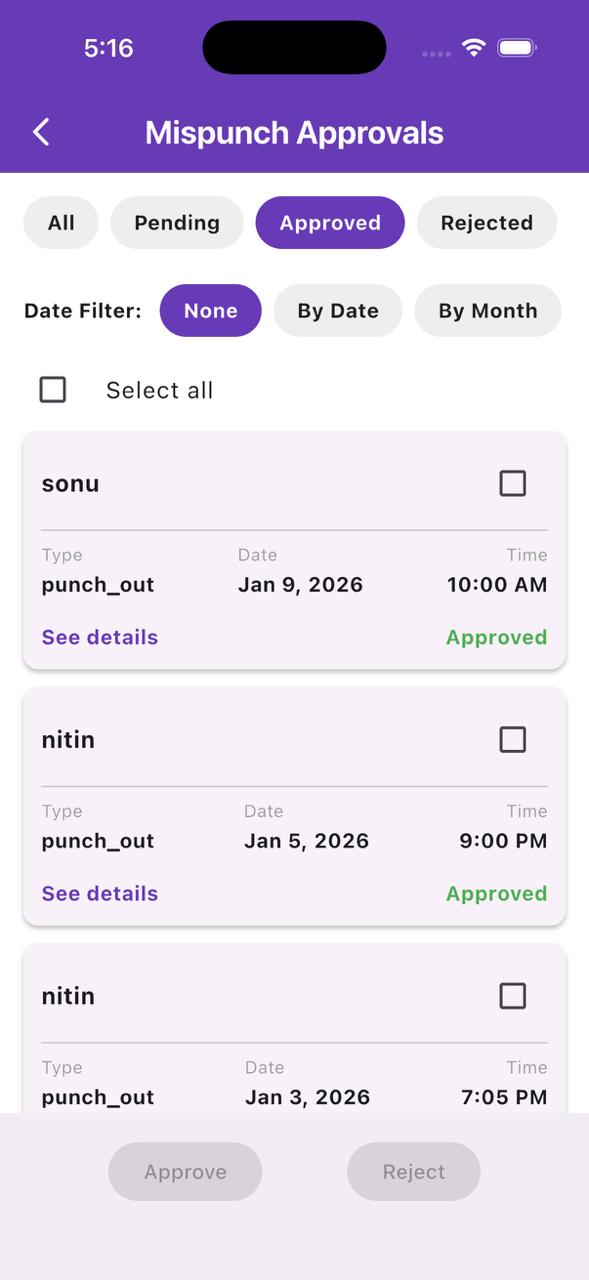
Task: Clear date filtering with None option
Action: click(x=210, y=311)
